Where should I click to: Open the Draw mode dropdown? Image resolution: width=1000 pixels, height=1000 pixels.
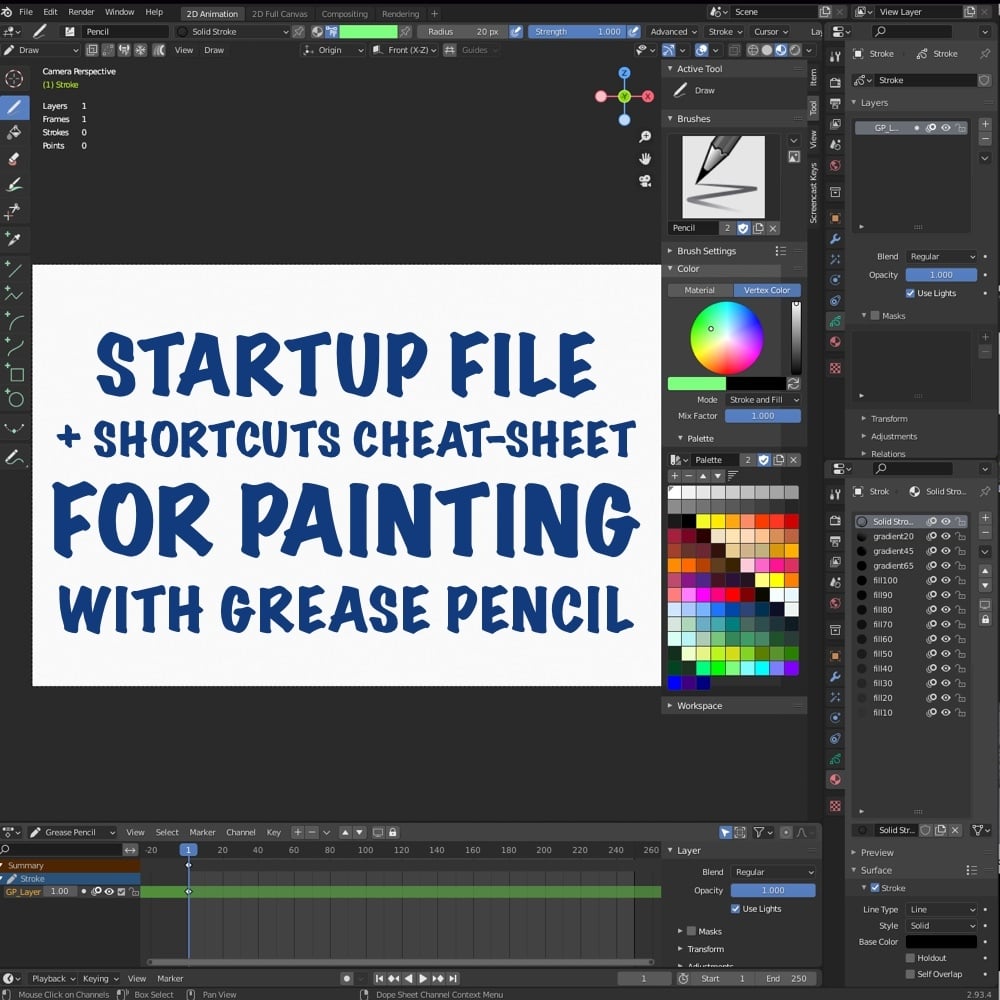pyautogui.click(x=41, y=50)
